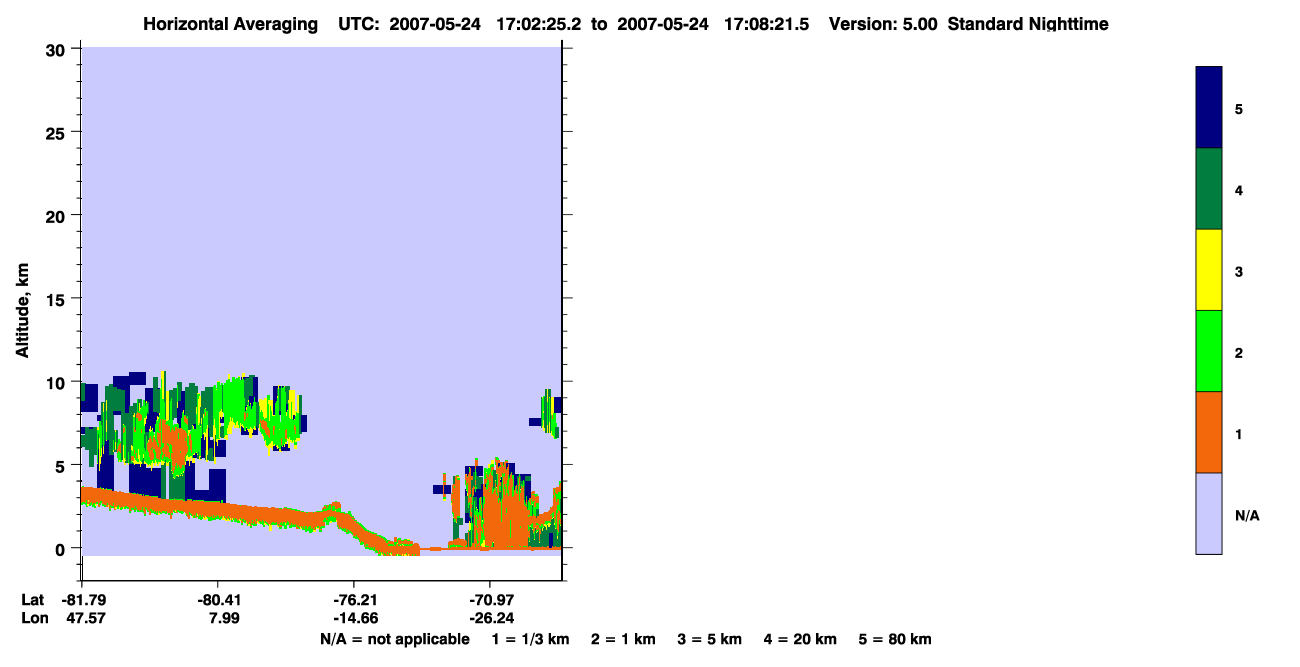Click the longitude value 7.99
This screenshot has height=667, width=1300.
click(224, 618)
